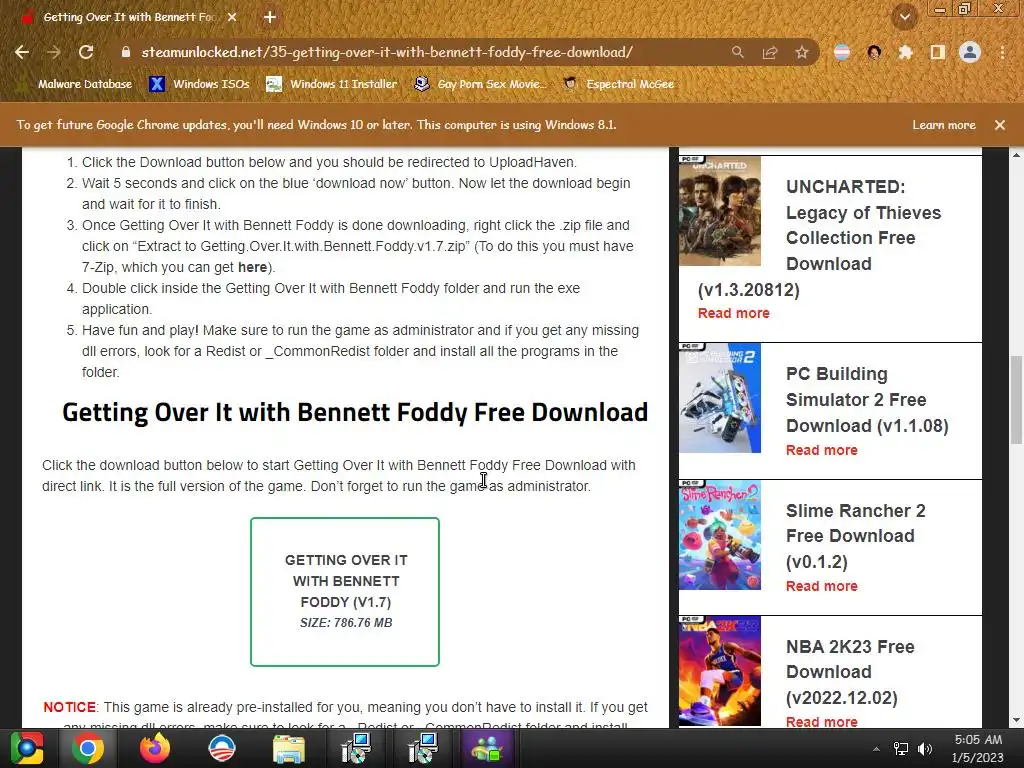The width and height of the screenshot is (1024, 768).
Task: Open Slime Rancher 2 Free Download title
Action: point(856,536)
